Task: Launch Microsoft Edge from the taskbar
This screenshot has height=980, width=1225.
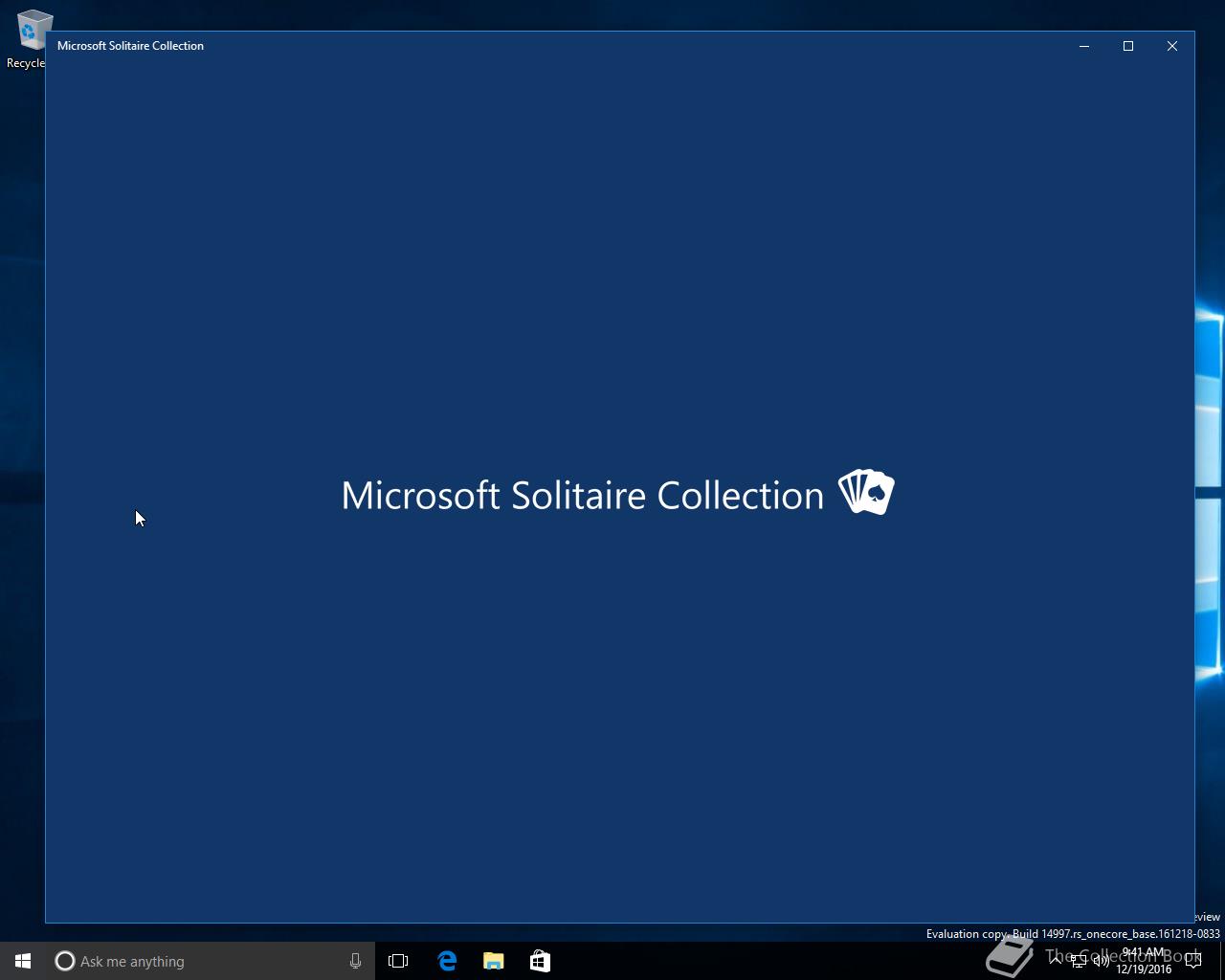Action: click(x=447, y=961)
